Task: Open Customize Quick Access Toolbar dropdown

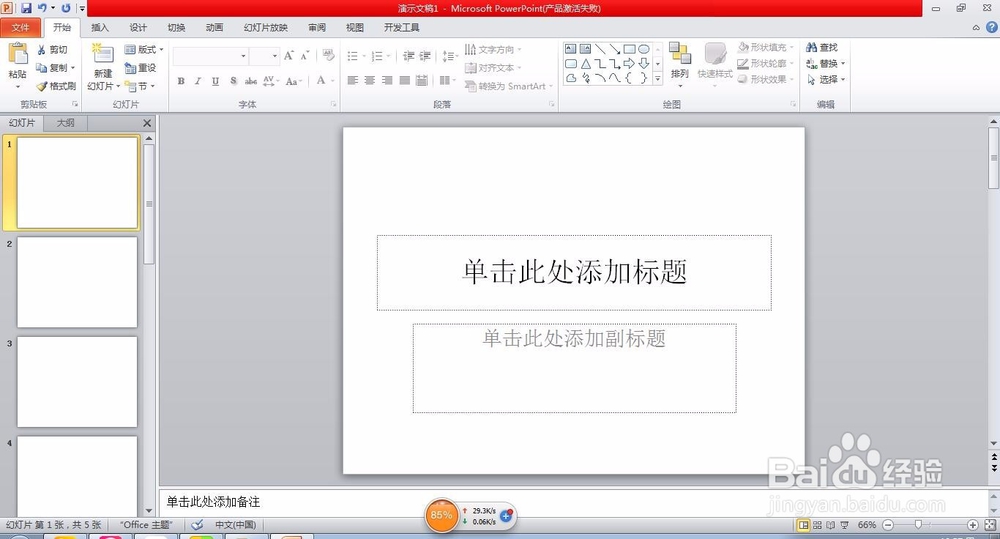Action: click(82, 8)
